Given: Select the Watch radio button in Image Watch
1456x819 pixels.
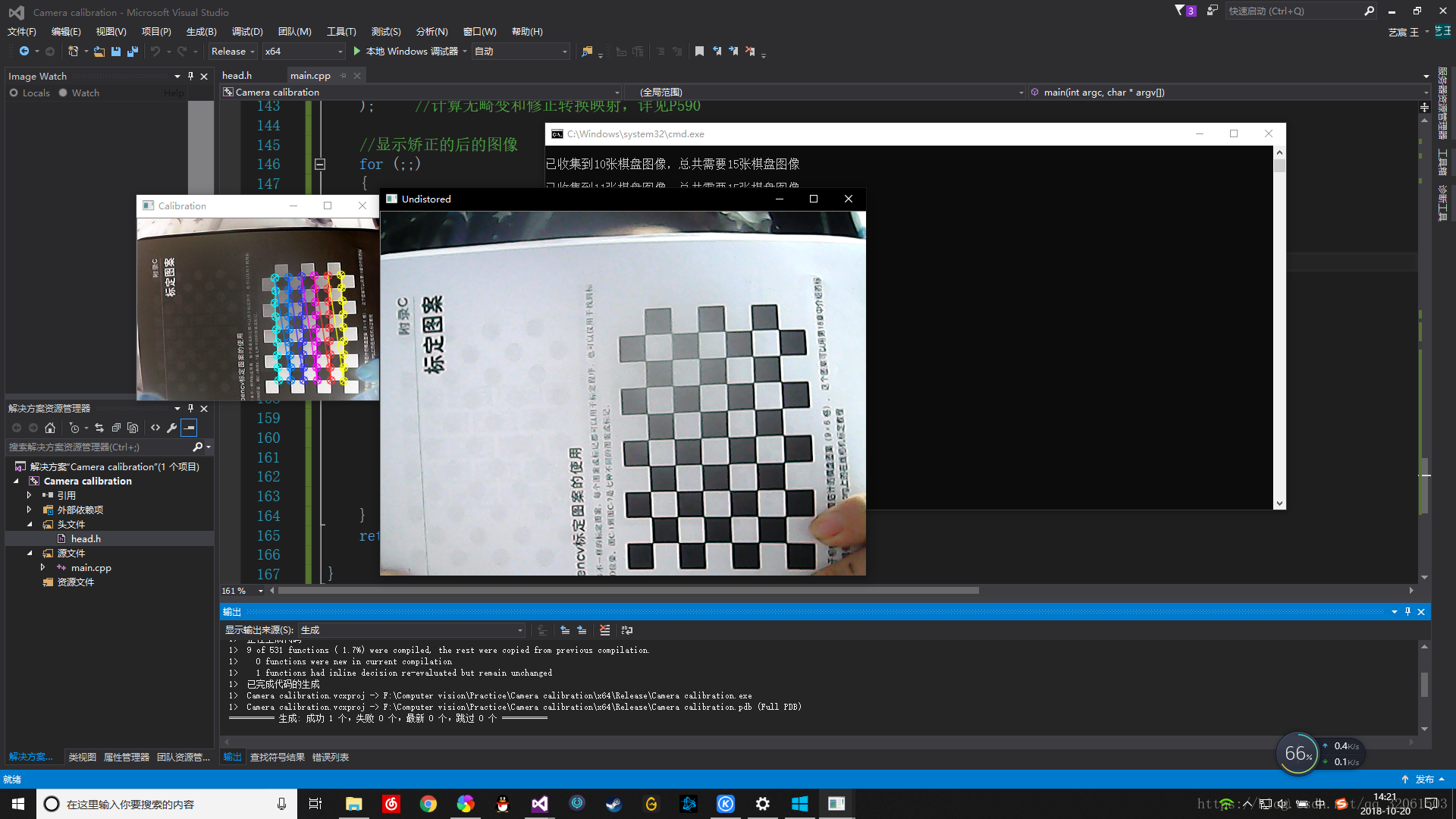Looking at the screenshot, I should tap(63, 93).
